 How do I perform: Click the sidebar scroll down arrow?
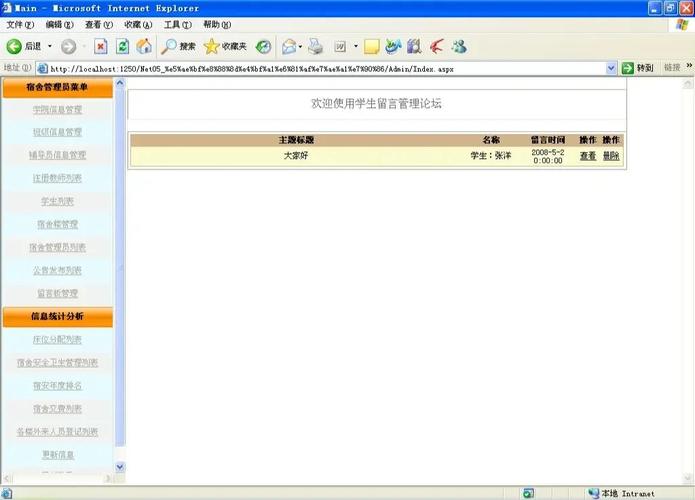pos(121,467)
